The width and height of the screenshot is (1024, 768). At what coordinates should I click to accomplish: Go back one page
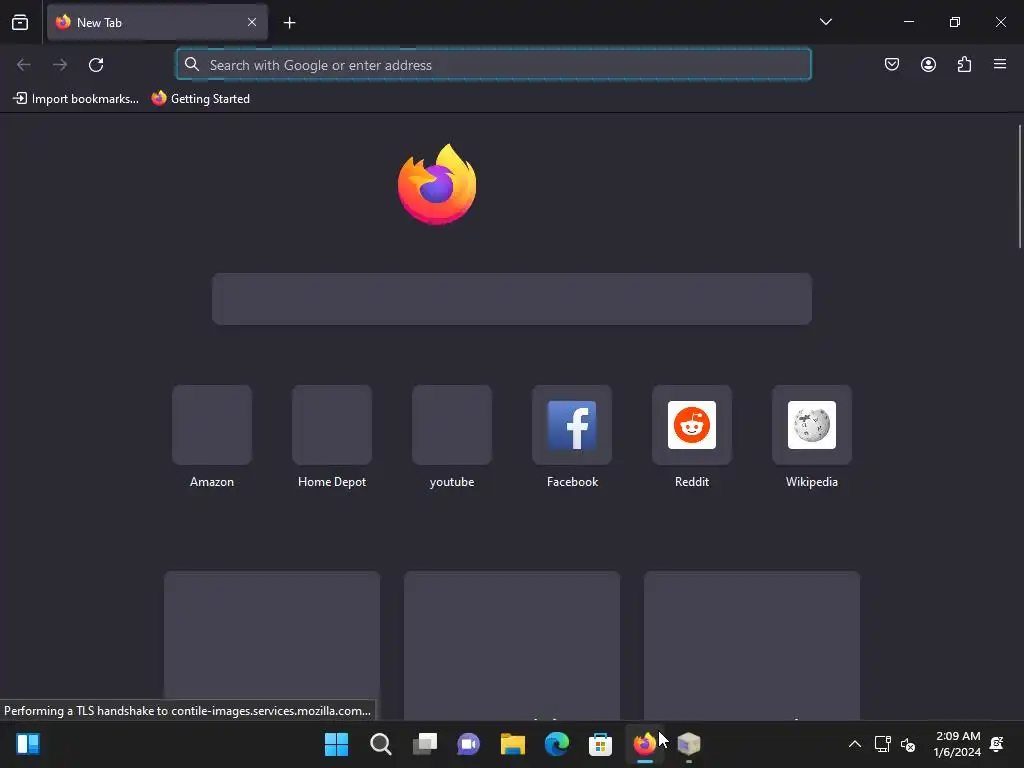pyautogui.click(x=24, y=65)
